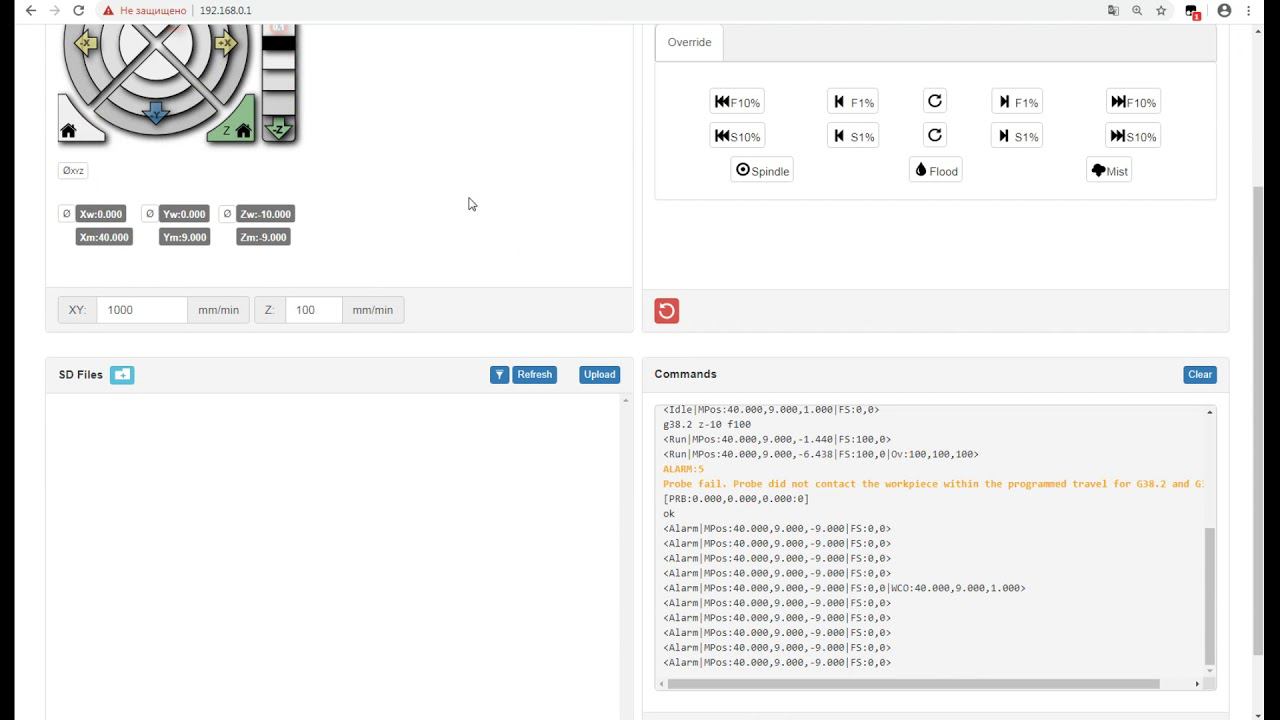Click the 'Probe fail' message line
The width and height of the screenshot is (1280, 720).
pos(933,484)
